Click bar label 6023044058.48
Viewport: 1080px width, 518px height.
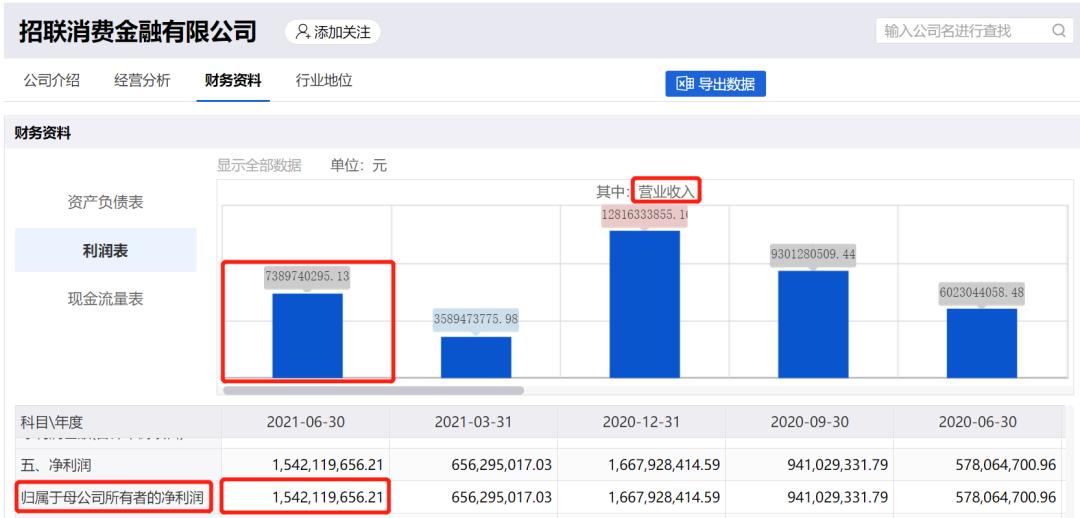pyautogui.click(x=982, y=293)
